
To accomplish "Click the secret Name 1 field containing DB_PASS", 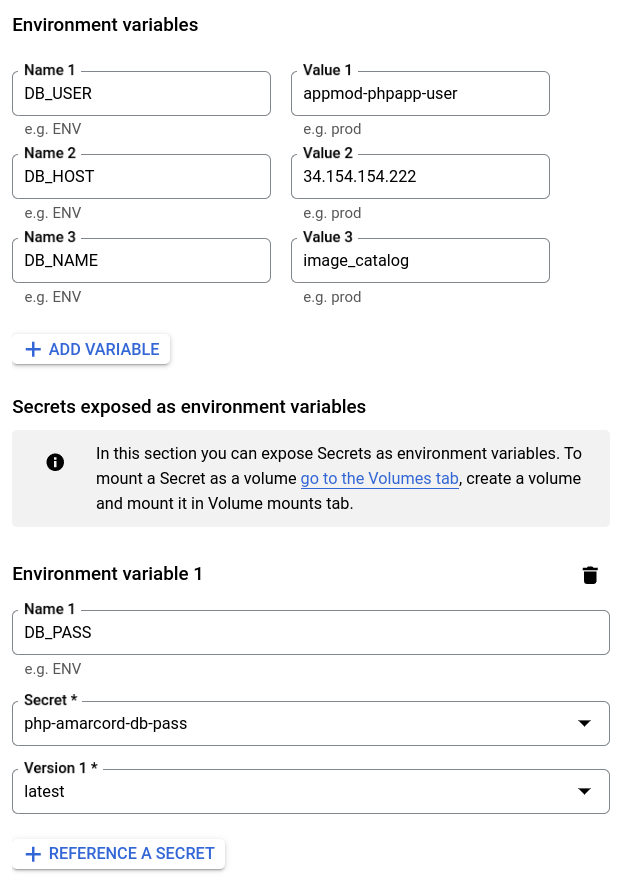I will [310, 632].
